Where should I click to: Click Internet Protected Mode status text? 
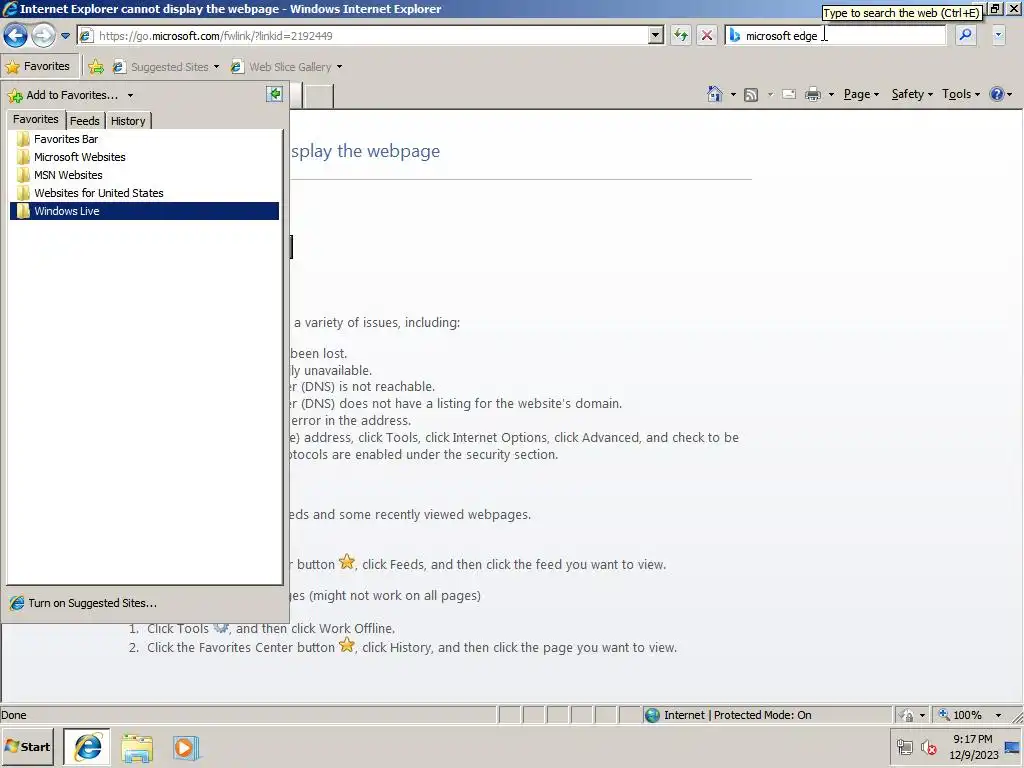tap(738, 715)
